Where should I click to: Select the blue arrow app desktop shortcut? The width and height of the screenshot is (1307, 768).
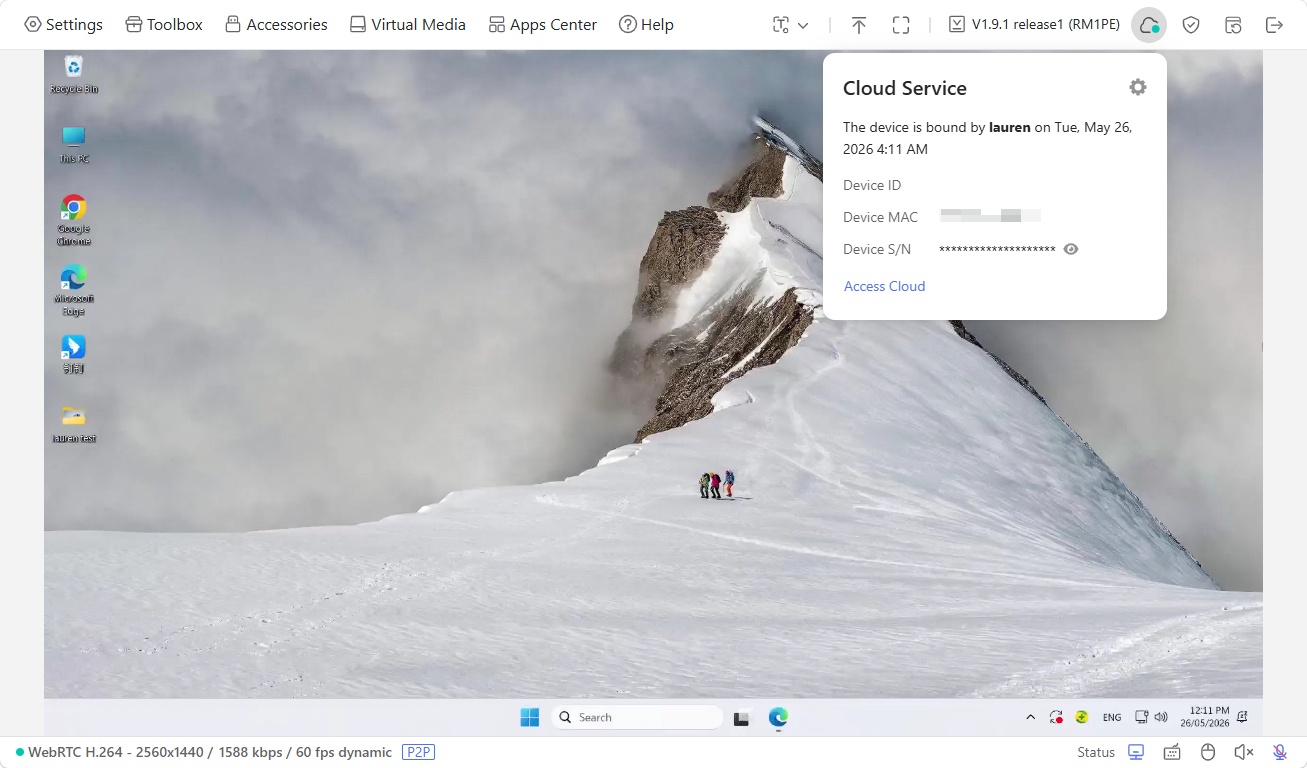coord(73,355)
